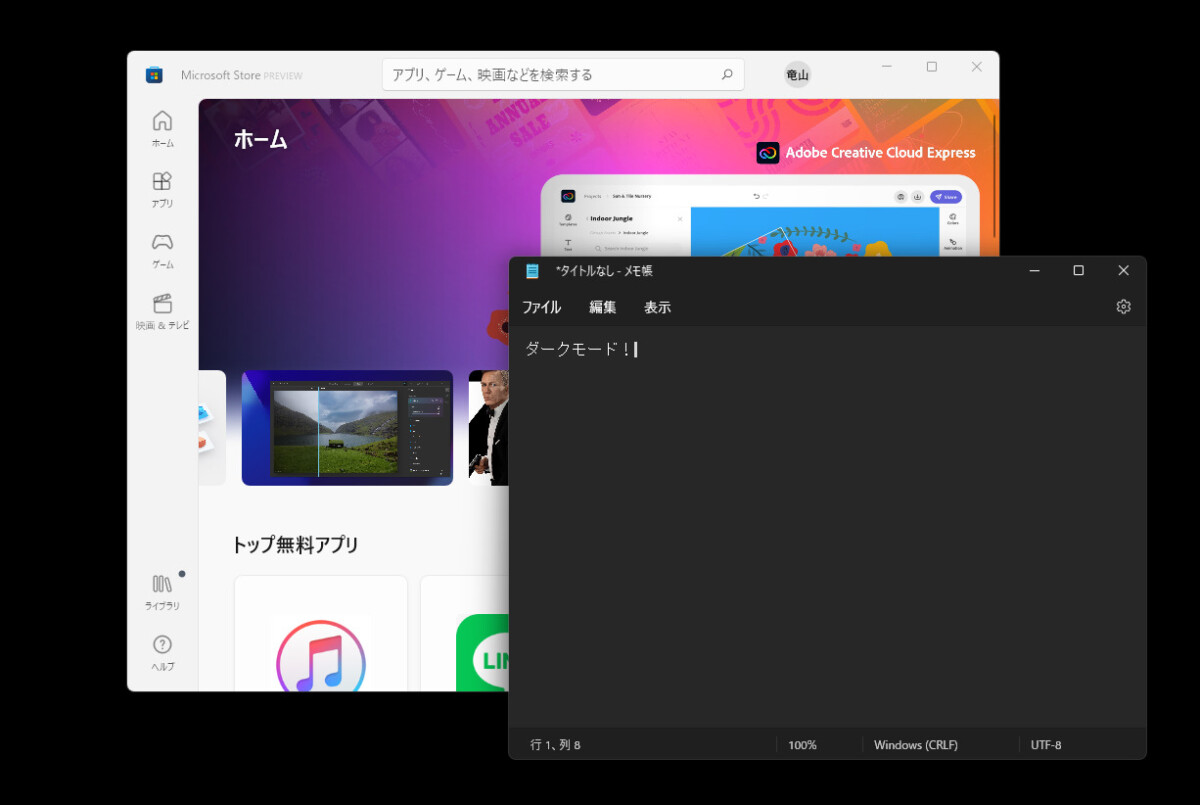Open Games section in Store sidebar
The width and height of the screenshot is (1200, 805).
162,251
